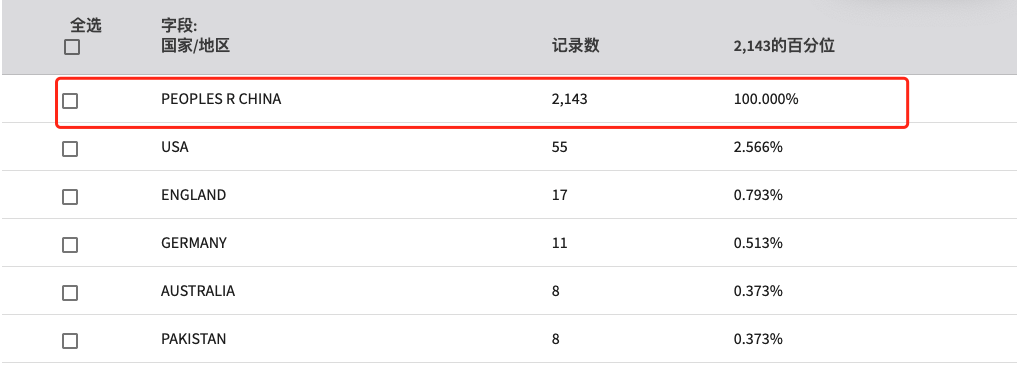Screen dimensions: 1017x379
Task: Select the USA row checkbox
Action: 70,149
